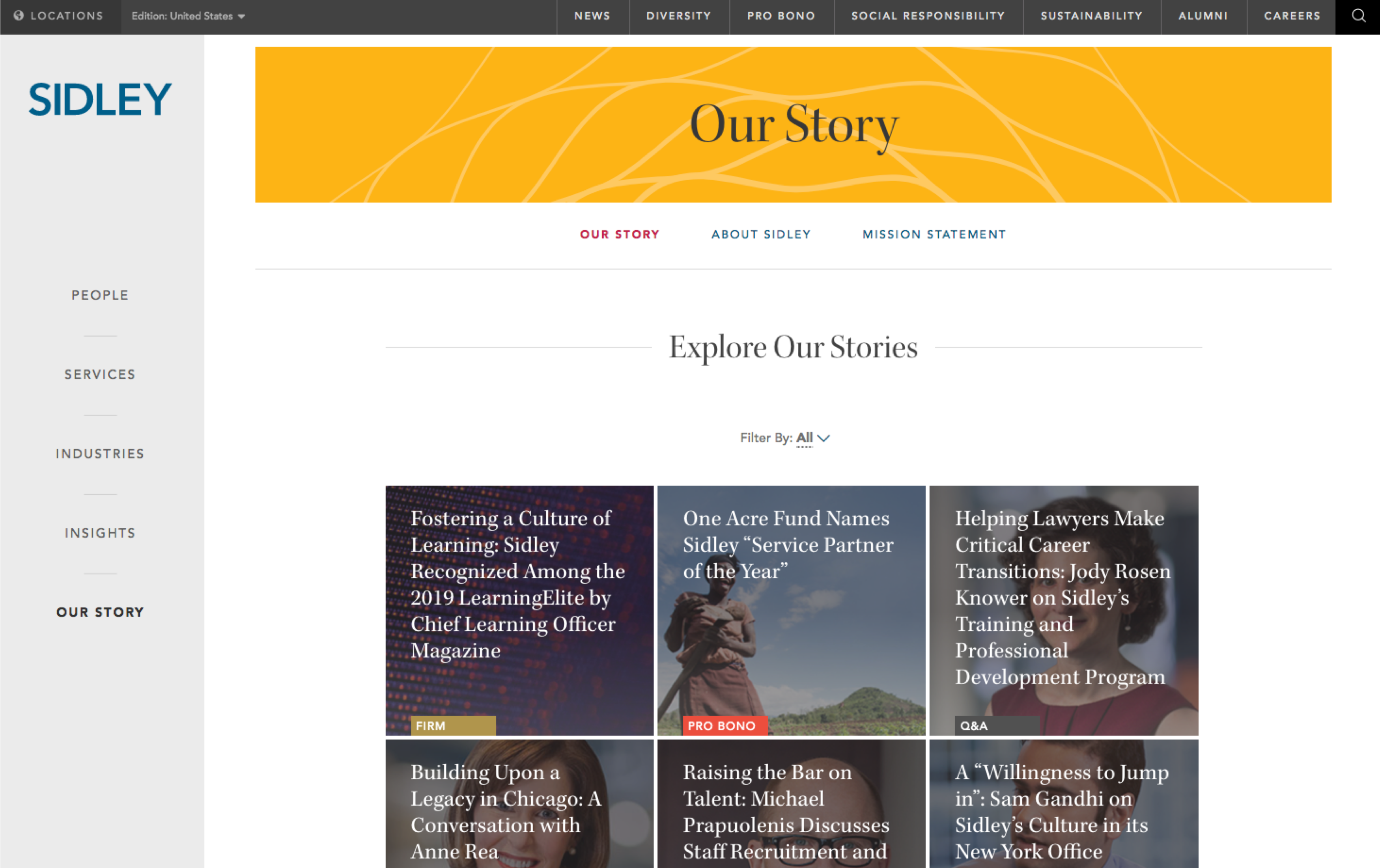Switch to the About Sidley tab
The image size is (1380, 868).
coord(761,234)
